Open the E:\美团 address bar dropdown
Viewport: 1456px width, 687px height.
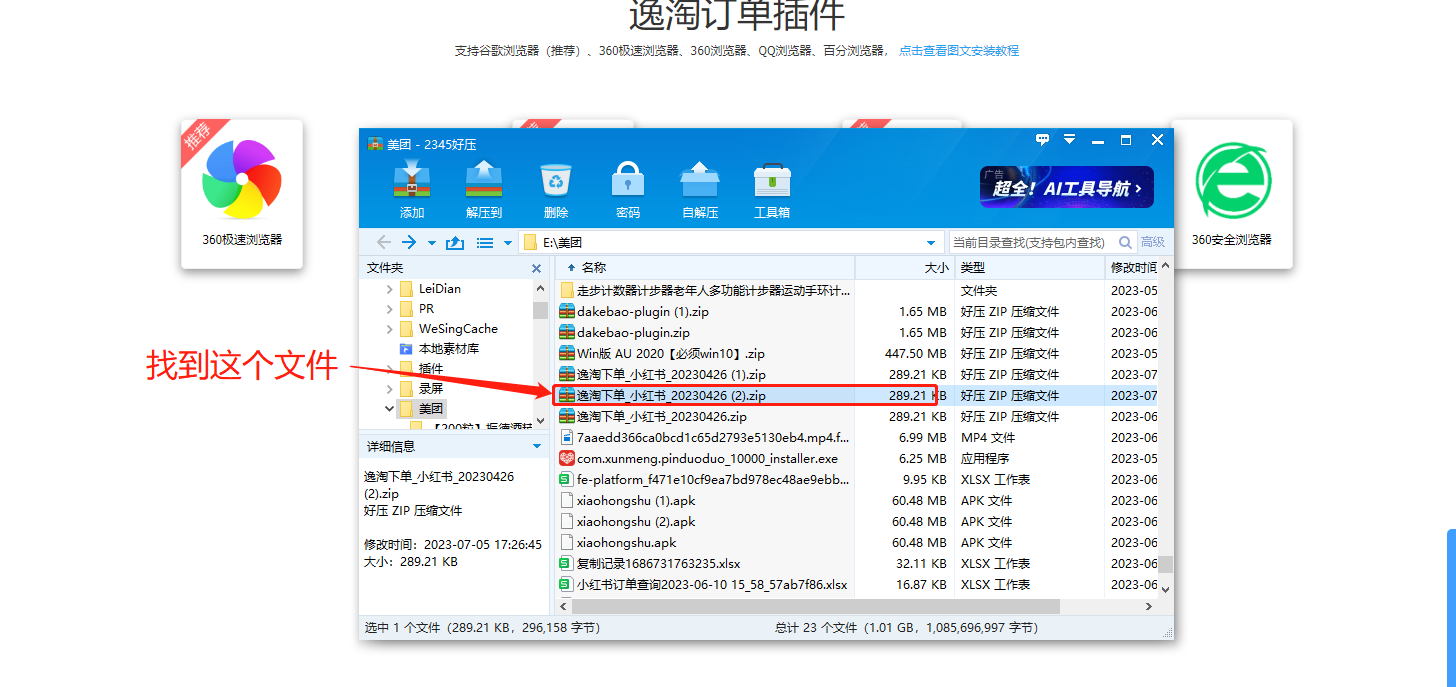click(931, 243)
